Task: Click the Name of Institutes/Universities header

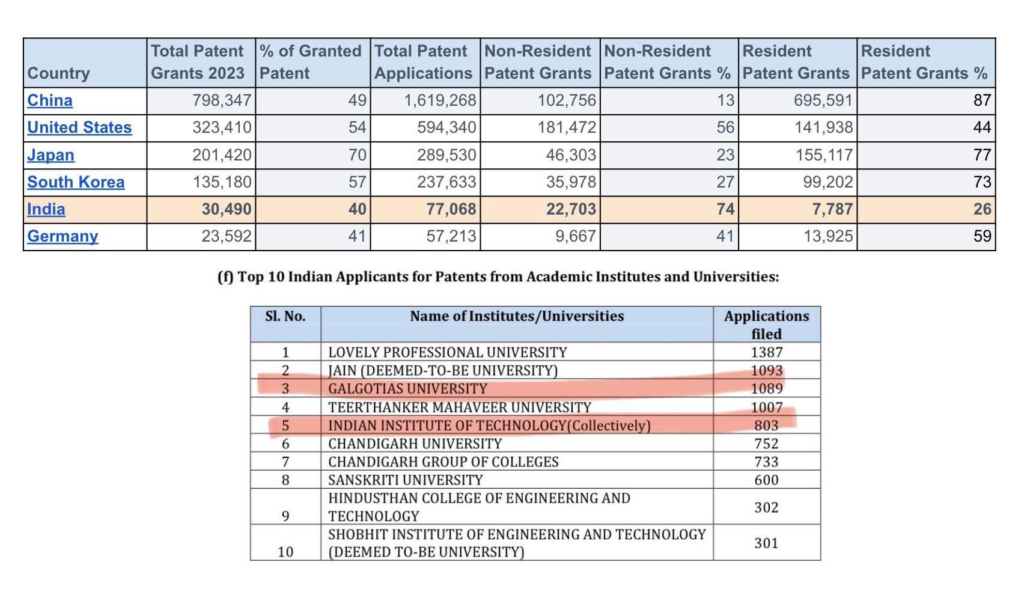Action: click(516, 316)
